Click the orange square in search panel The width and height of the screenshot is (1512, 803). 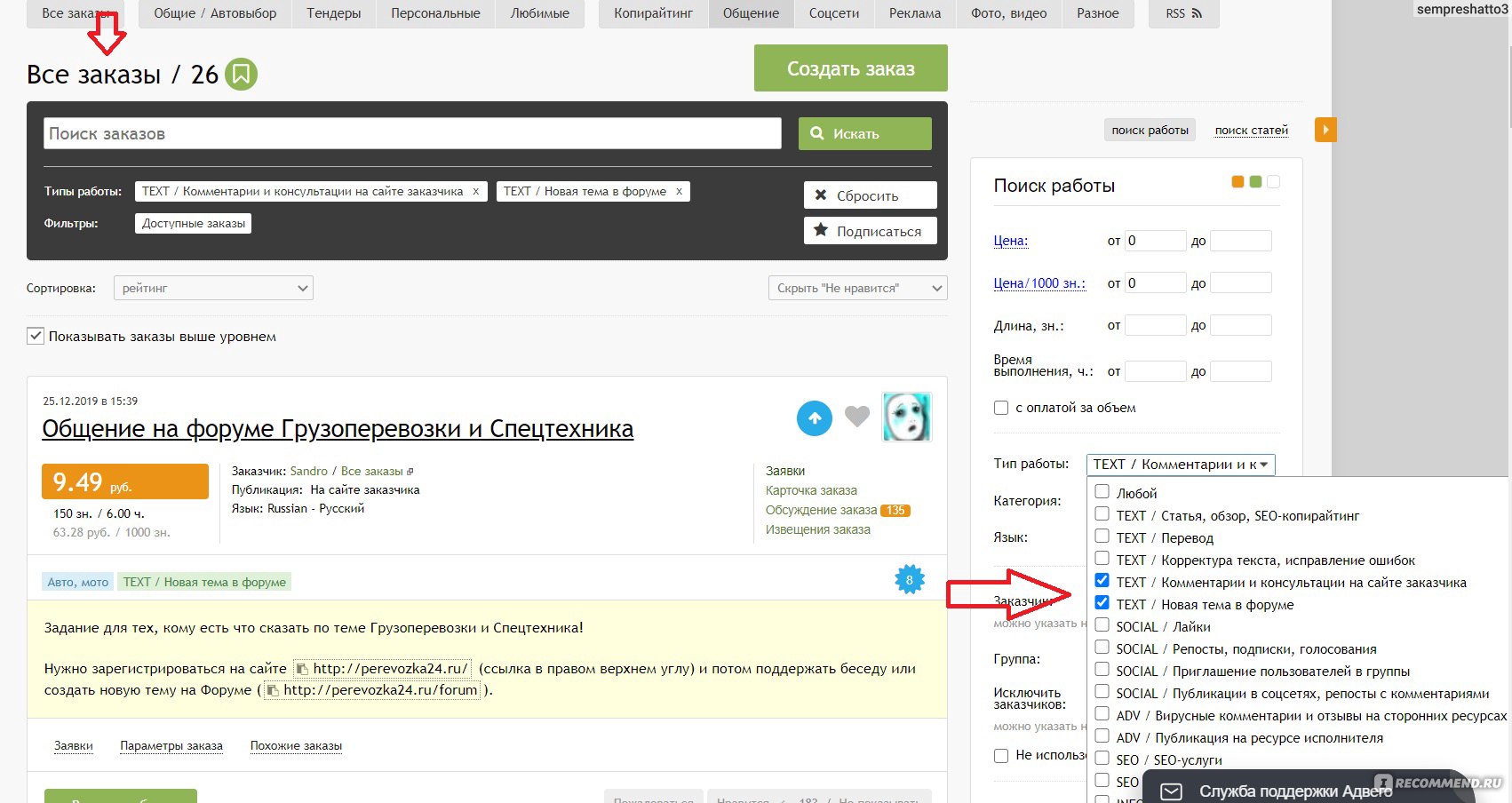coord(1237,182)
